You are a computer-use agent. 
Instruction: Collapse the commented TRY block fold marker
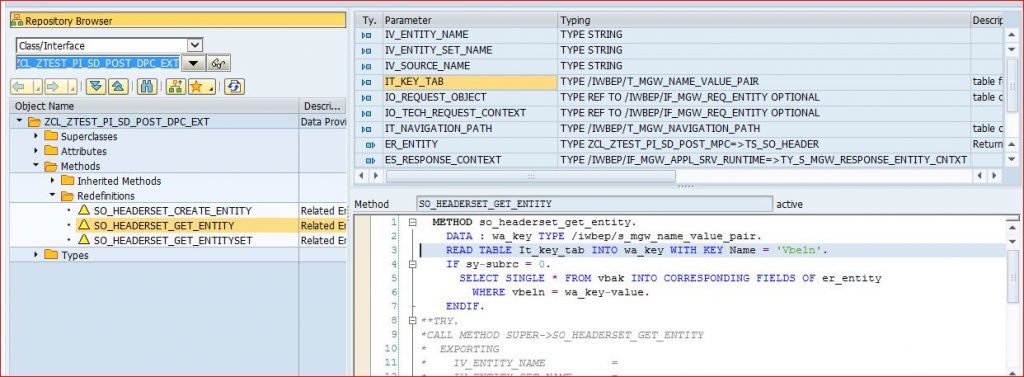pos(413,321)
